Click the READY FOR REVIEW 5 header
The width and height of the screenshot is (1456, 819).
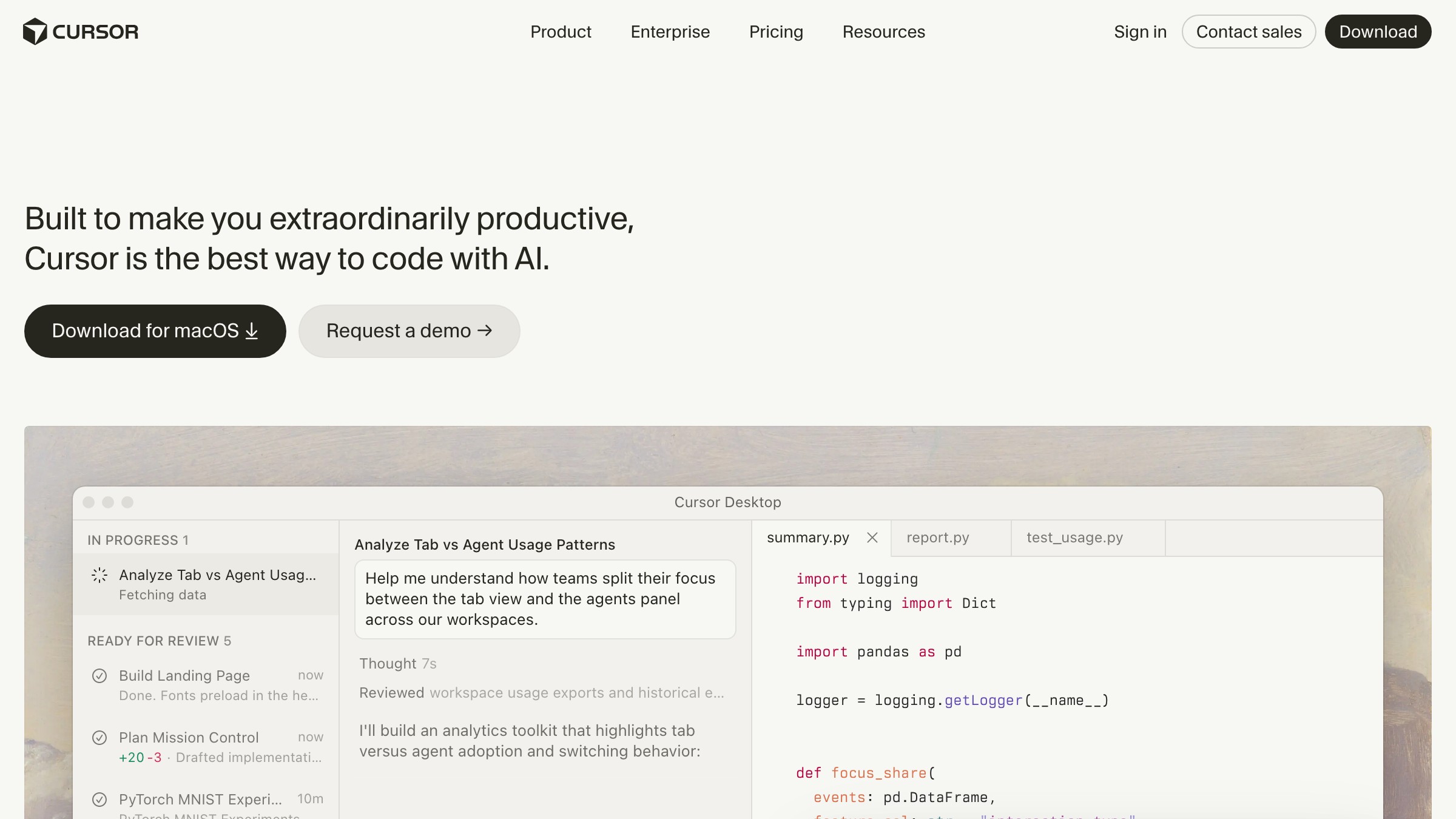(159, 641)
